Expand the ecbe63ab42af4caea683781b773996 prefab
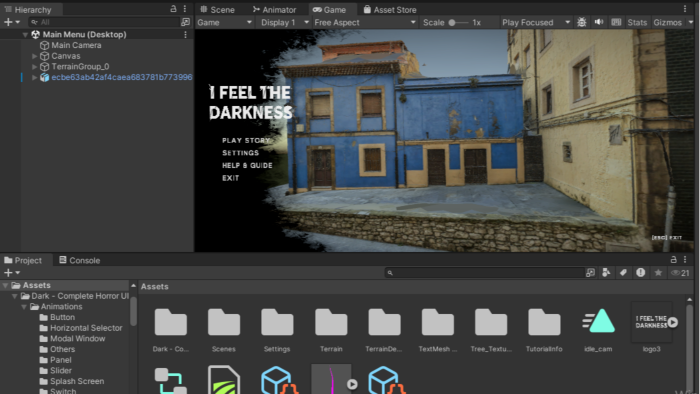The image size is (700, 394). coord(34,77)
